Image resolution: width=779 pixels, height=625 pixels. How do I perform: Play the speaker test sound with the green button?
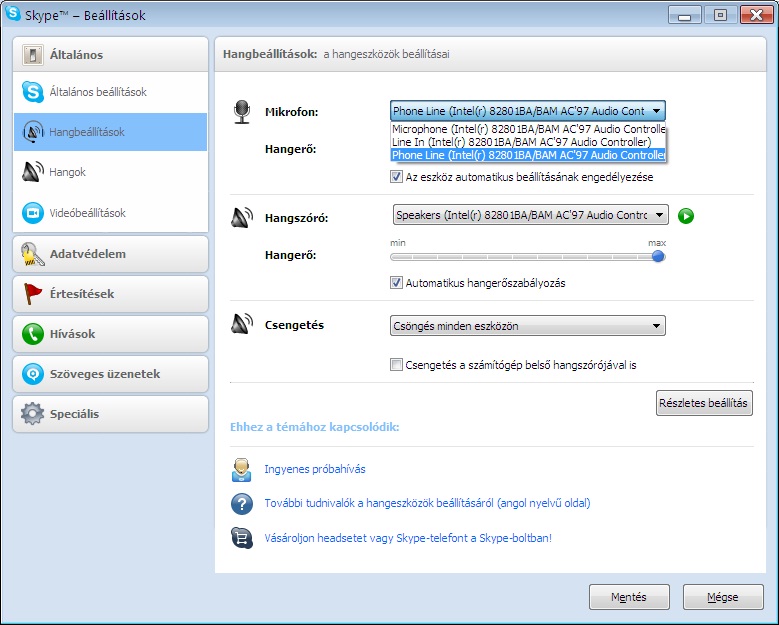coord(686,216)
